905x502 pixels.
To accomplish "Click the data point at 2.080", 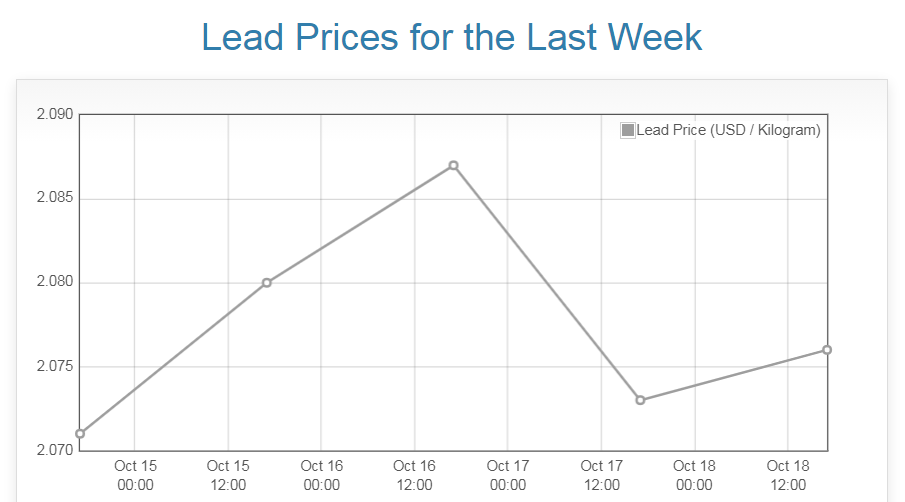I will [267, 283].
